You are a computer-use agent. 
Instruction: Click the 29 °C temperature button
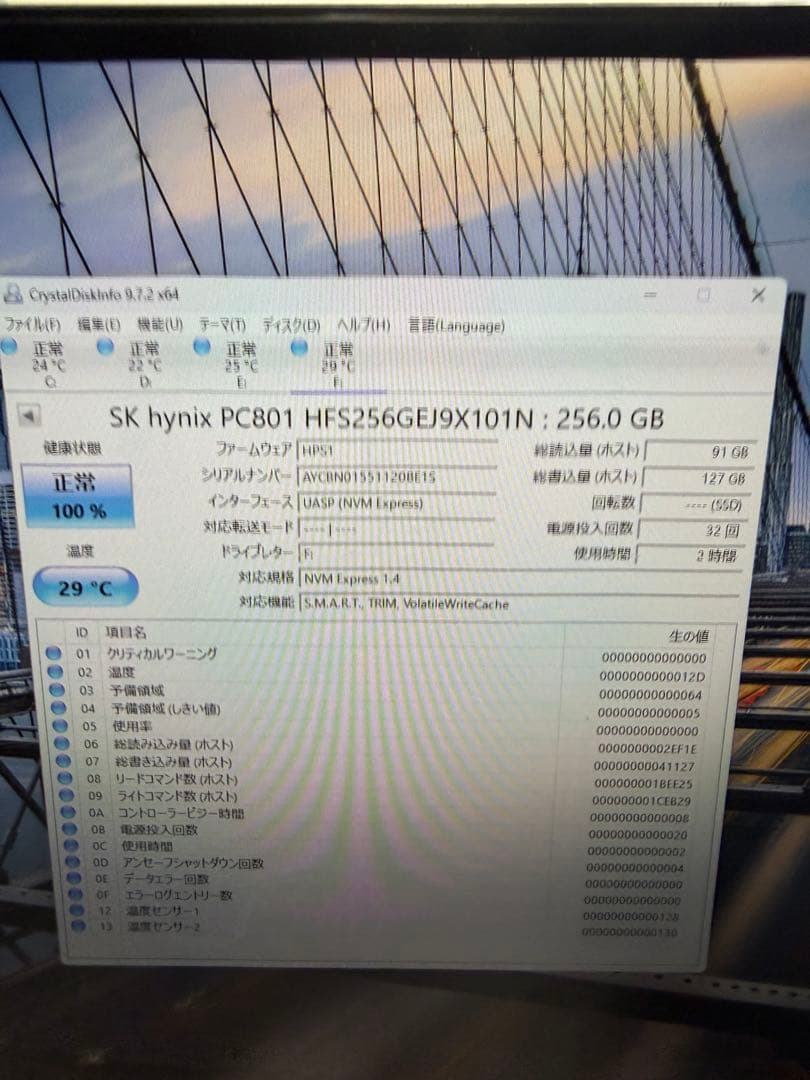[x=85, y=587]
